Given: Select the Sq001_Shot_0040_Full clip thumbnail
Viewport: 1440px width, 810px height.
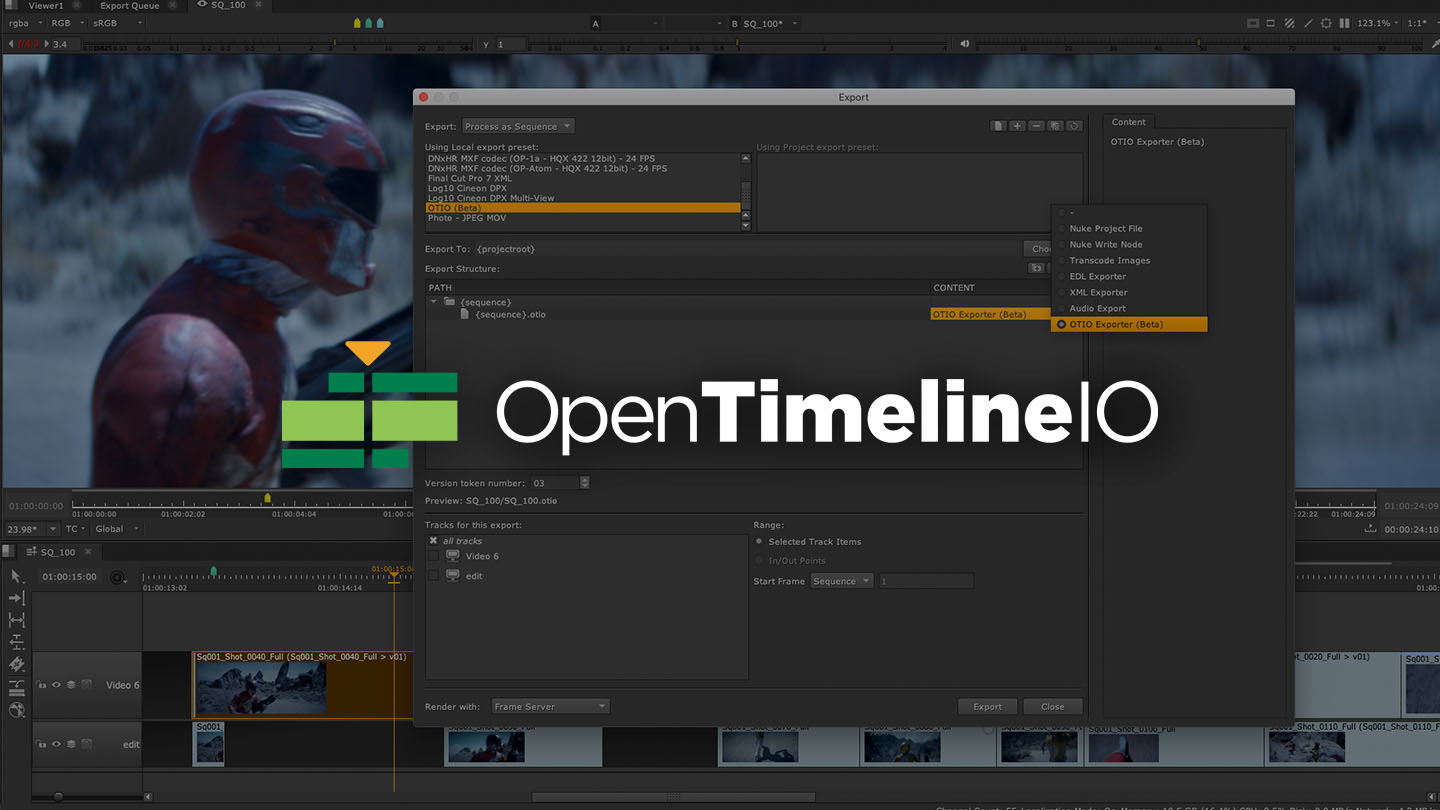Looking at the screenshot, I should (x=261, y=687).
